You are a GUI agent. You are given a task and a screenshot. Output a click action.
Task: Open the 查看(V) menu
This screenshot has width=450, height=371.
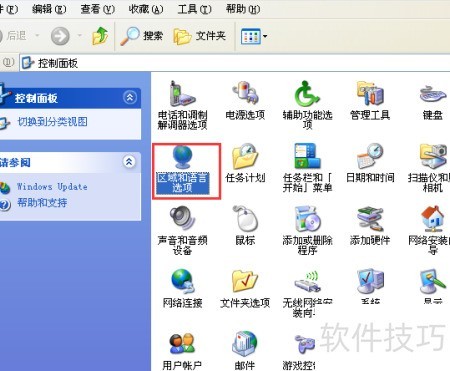(98, 9)
